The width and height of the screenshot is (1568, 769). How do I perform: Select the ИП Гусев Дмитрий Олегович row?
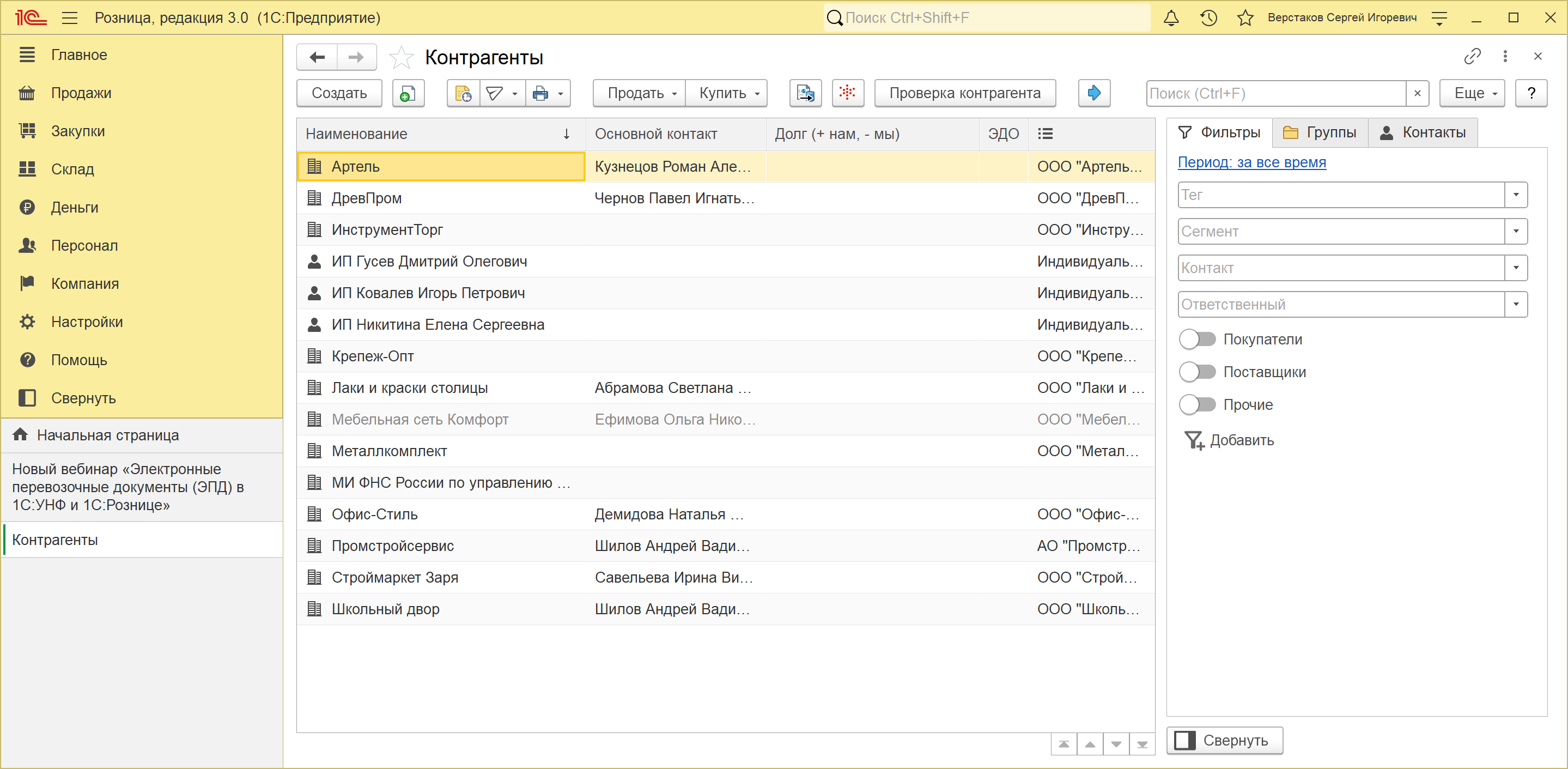[x=726, y=261]
